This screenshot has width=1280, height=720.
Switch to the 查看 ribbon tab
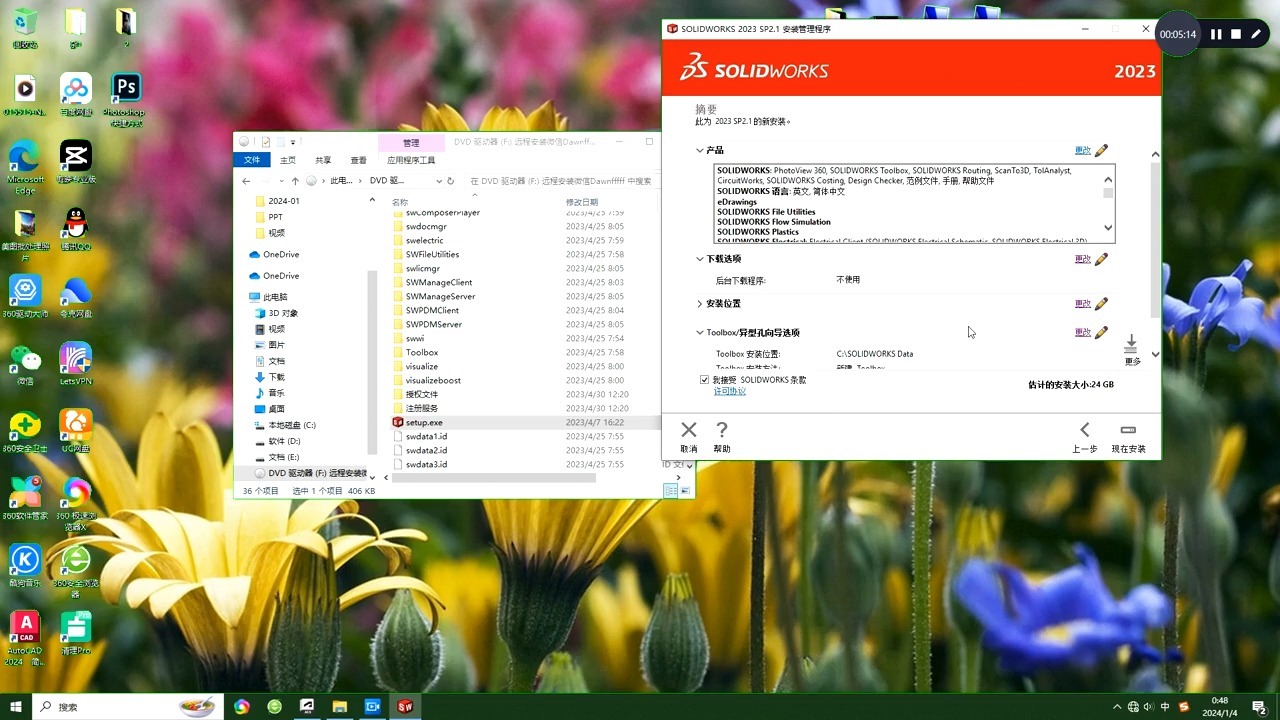[358, 160]
